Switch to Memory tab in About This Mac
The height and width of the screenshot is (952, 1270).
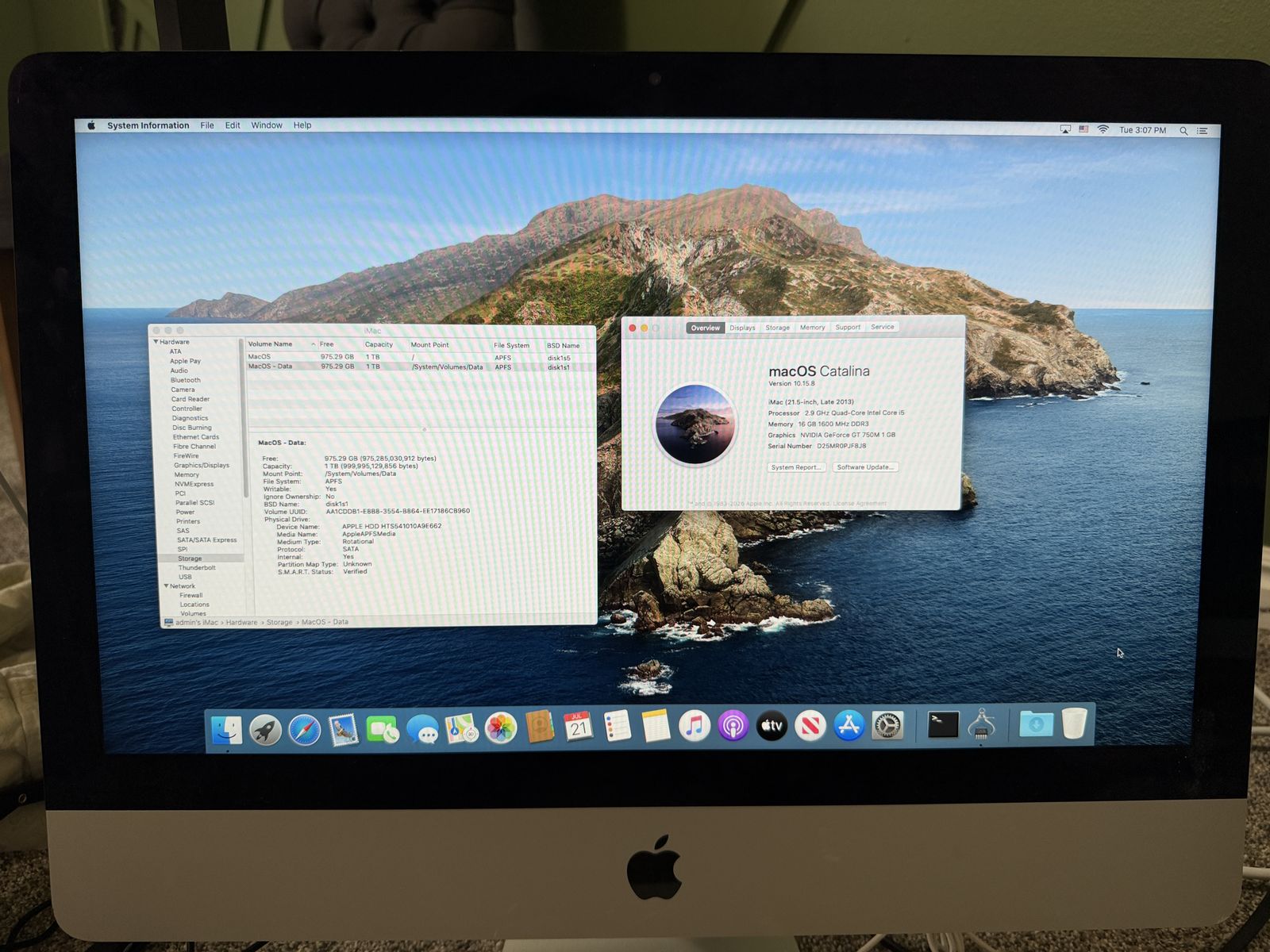(x=812, y=328)
